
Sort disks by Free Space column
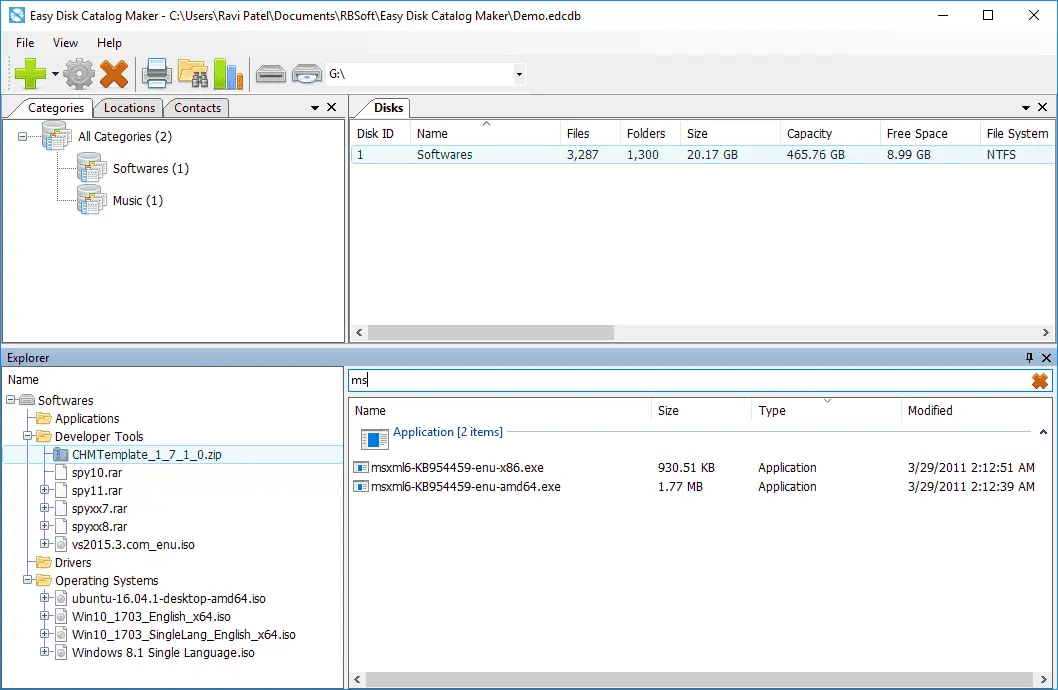click(930, 134)
